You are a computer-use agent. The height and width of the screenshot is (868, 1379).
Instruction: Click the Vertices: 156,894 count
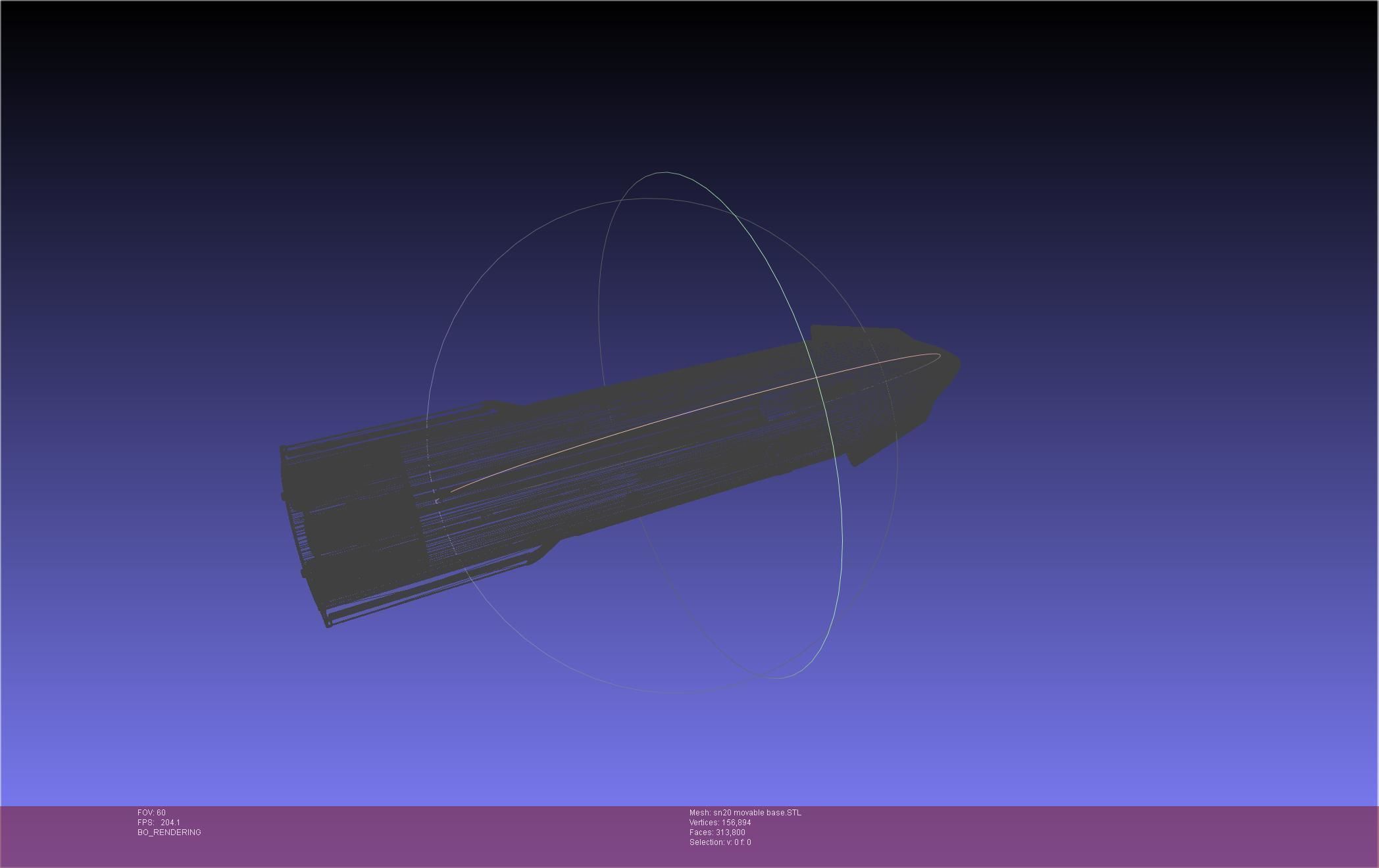720,823
